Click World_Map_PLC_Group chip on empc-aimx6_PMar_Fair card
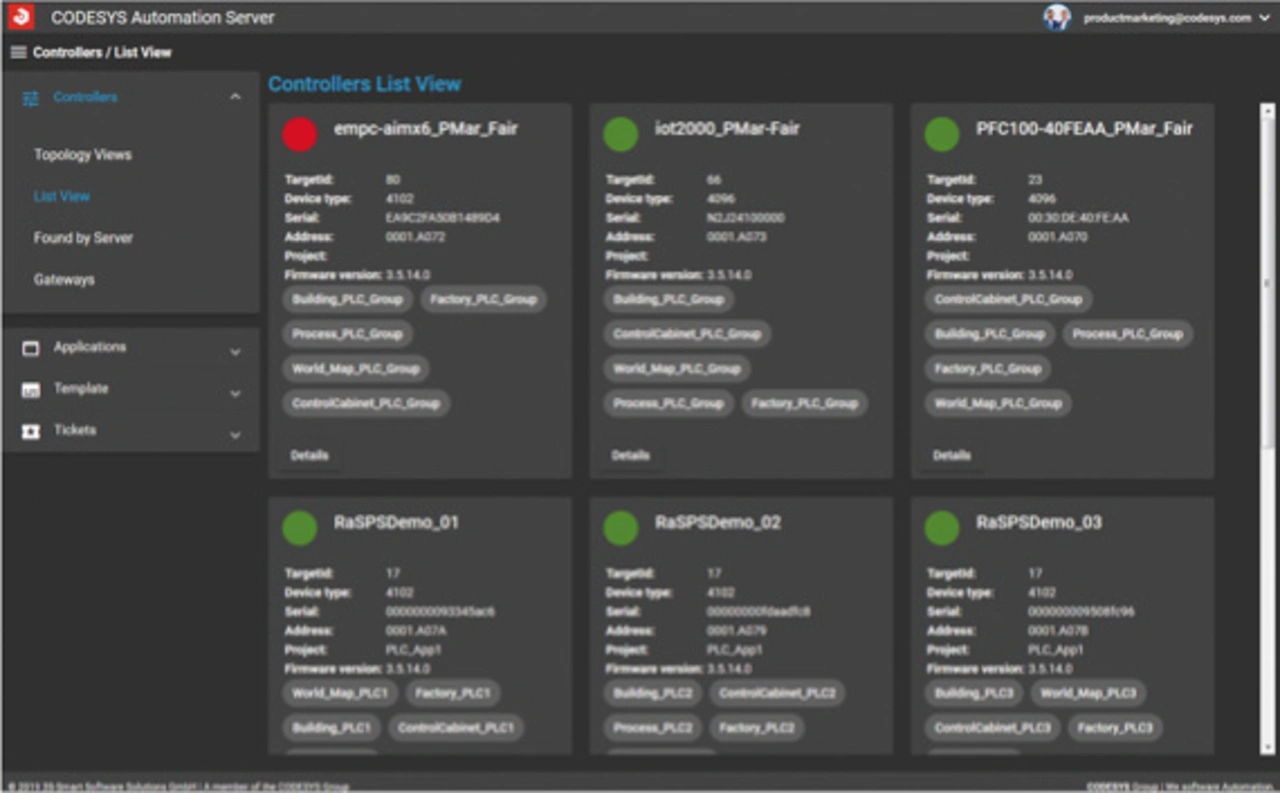The image size is (1280, 793). point(356,369)
